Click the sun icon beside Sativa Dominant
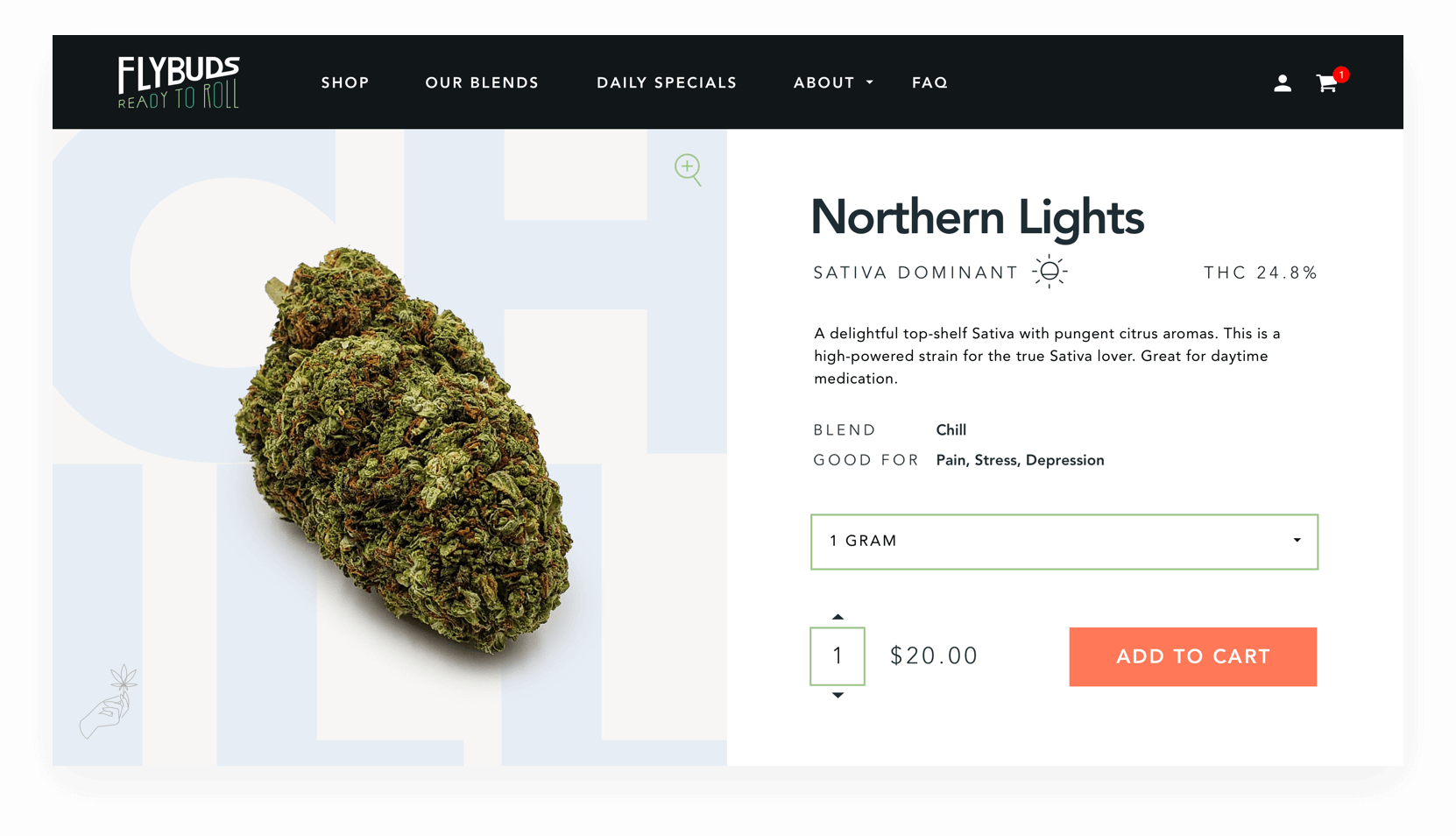This screenshot has height=836, width=1456. click(1050, 272)
